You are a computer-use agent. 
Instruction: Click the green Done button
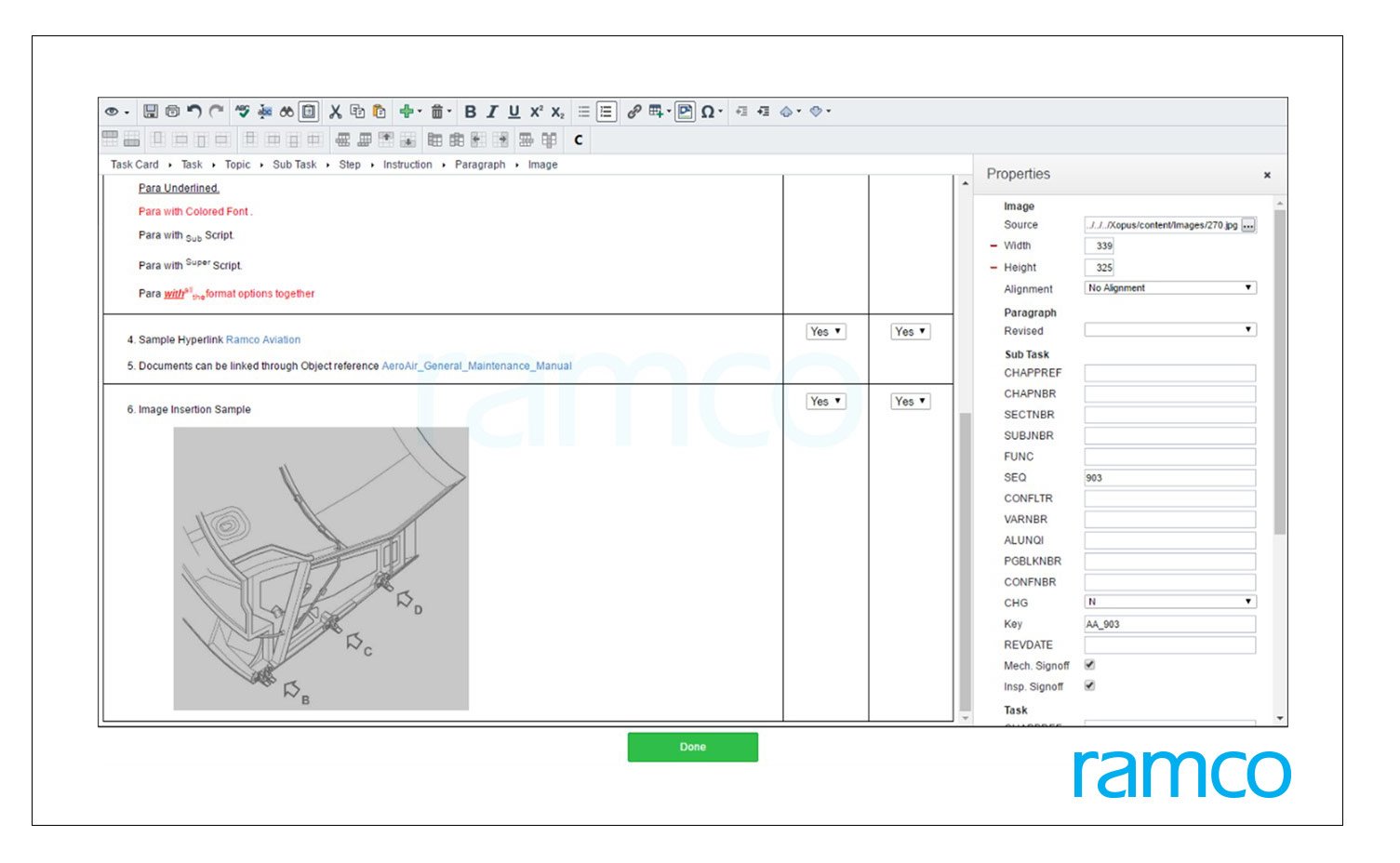pos(692,747)
